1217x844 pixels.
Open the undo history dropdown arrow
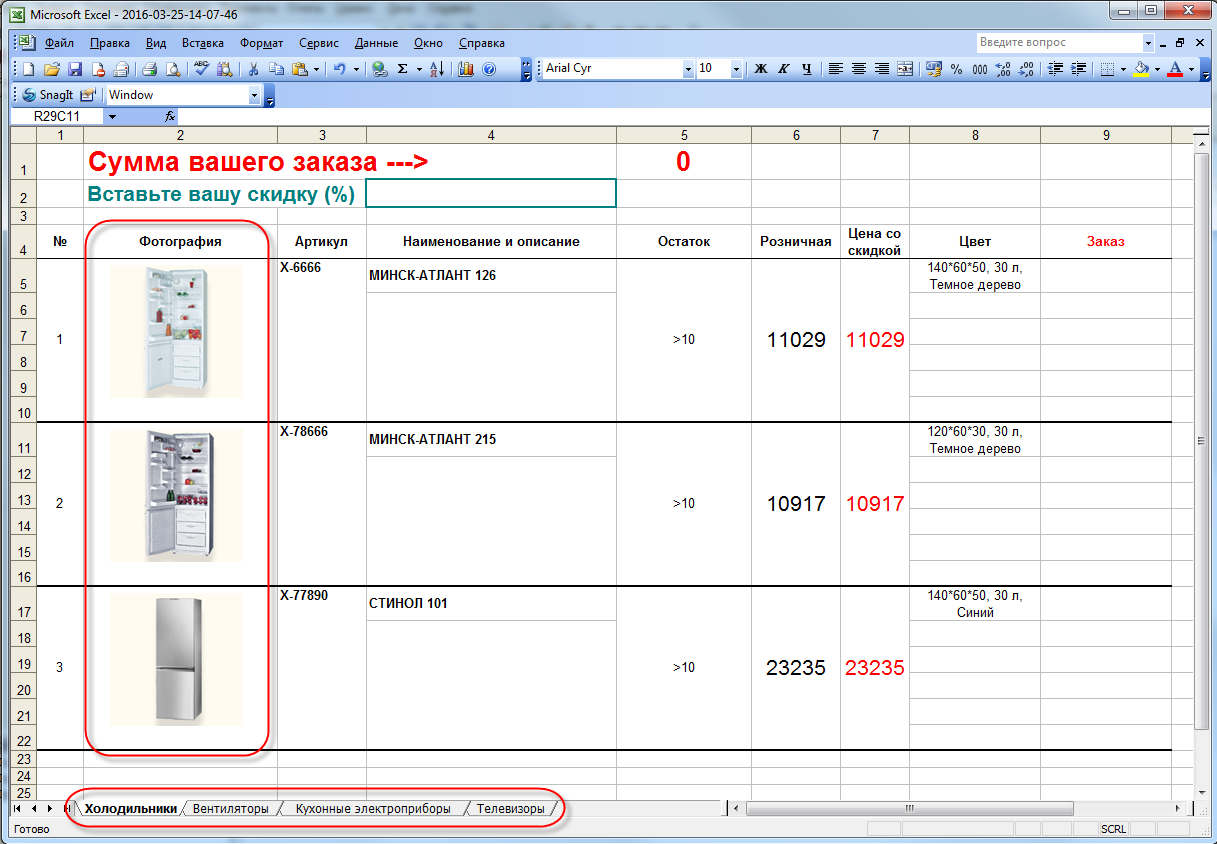tap(356, 69)
